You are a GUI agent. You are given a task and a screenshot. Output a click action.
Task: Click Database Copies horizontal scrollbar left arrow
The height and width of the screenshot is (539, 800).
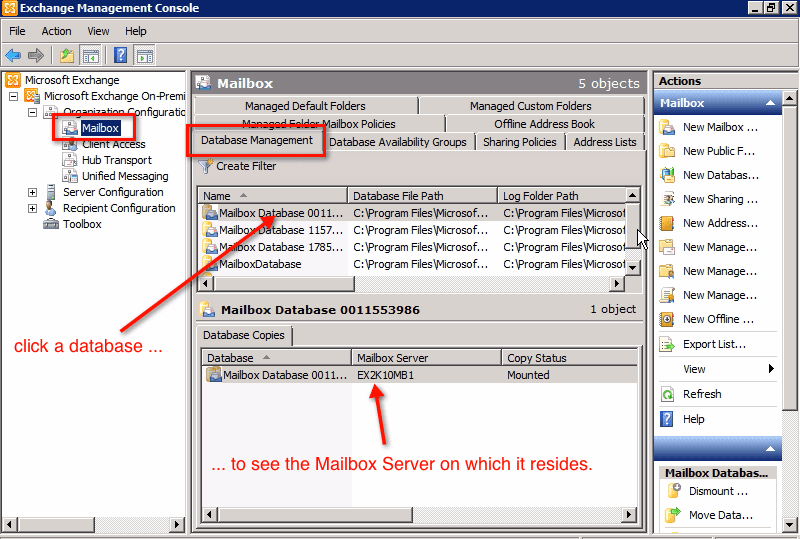[209, 514]
